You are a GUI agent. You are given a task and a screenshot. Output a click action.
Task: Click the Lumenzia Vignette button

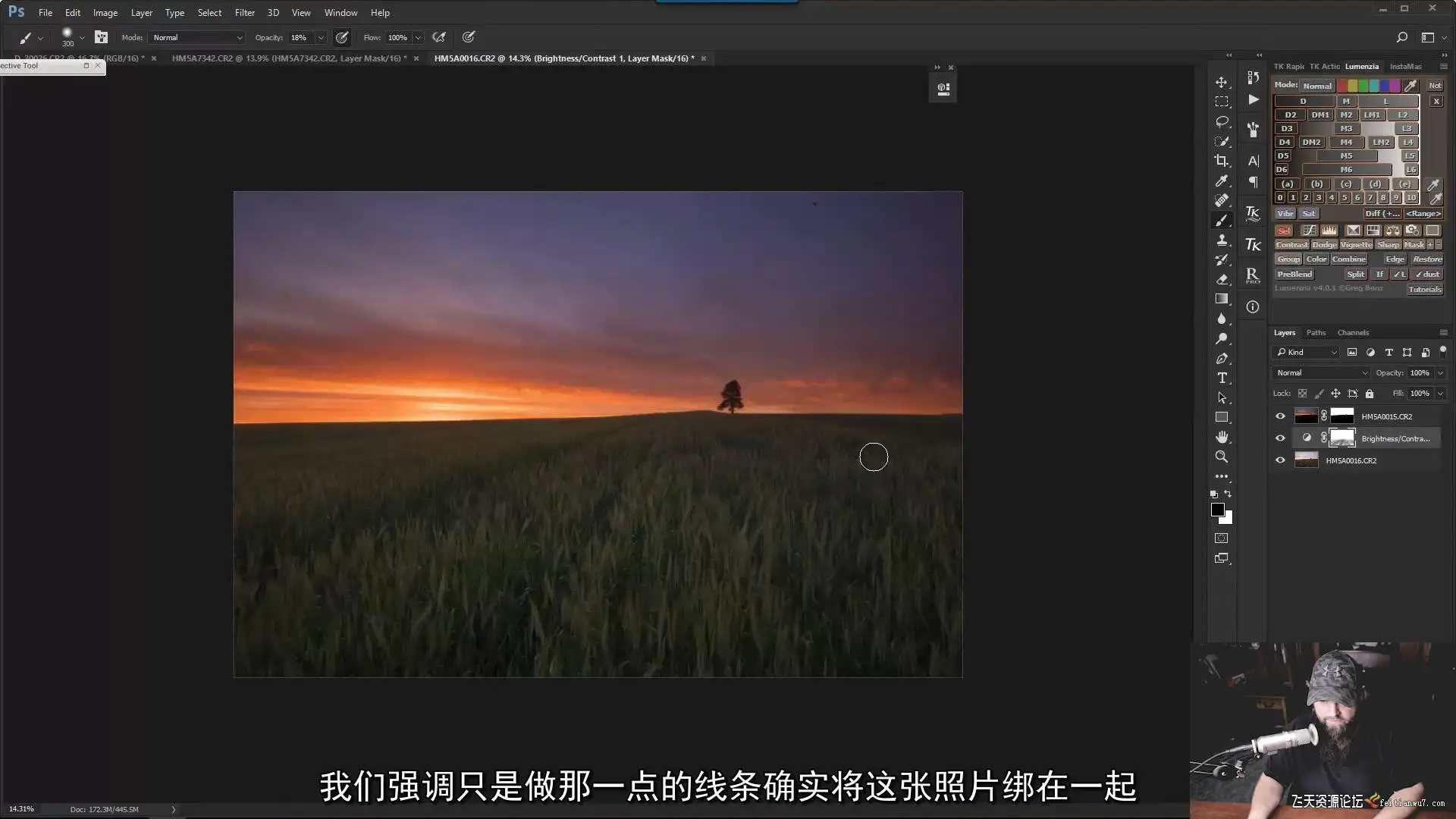tap(1355, 244)
